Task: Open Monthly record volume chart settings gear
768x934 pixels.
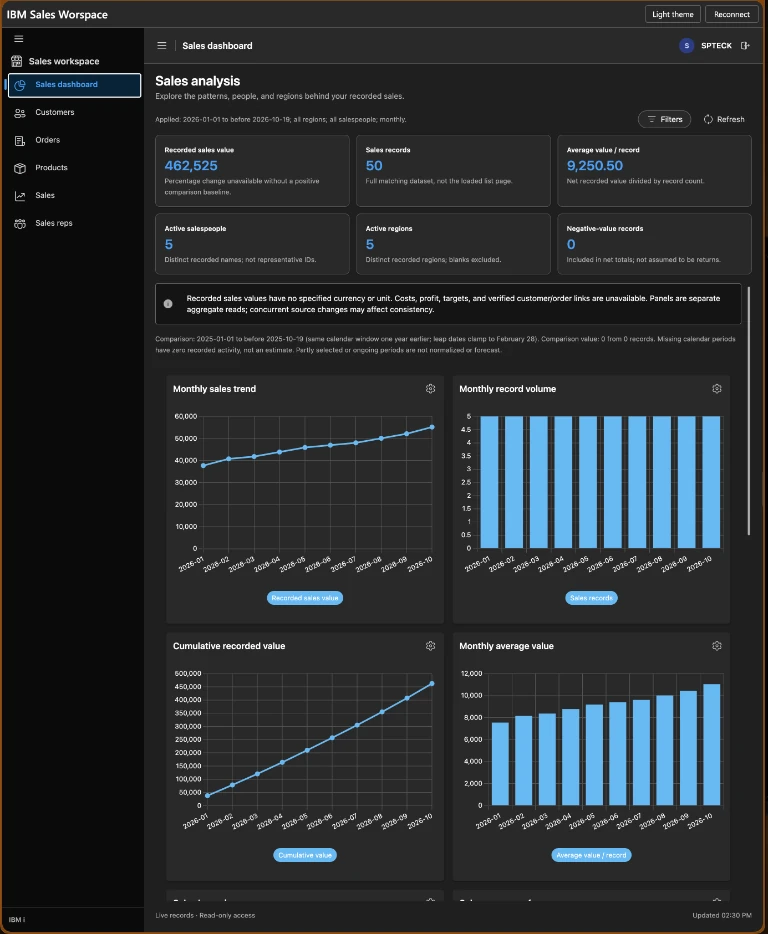Action: point(717,389)
